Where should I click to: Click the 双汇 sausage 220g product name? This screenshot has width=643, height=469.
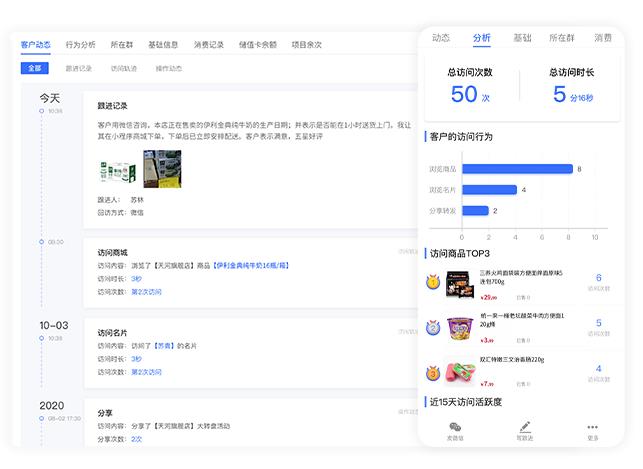(512, 360)
